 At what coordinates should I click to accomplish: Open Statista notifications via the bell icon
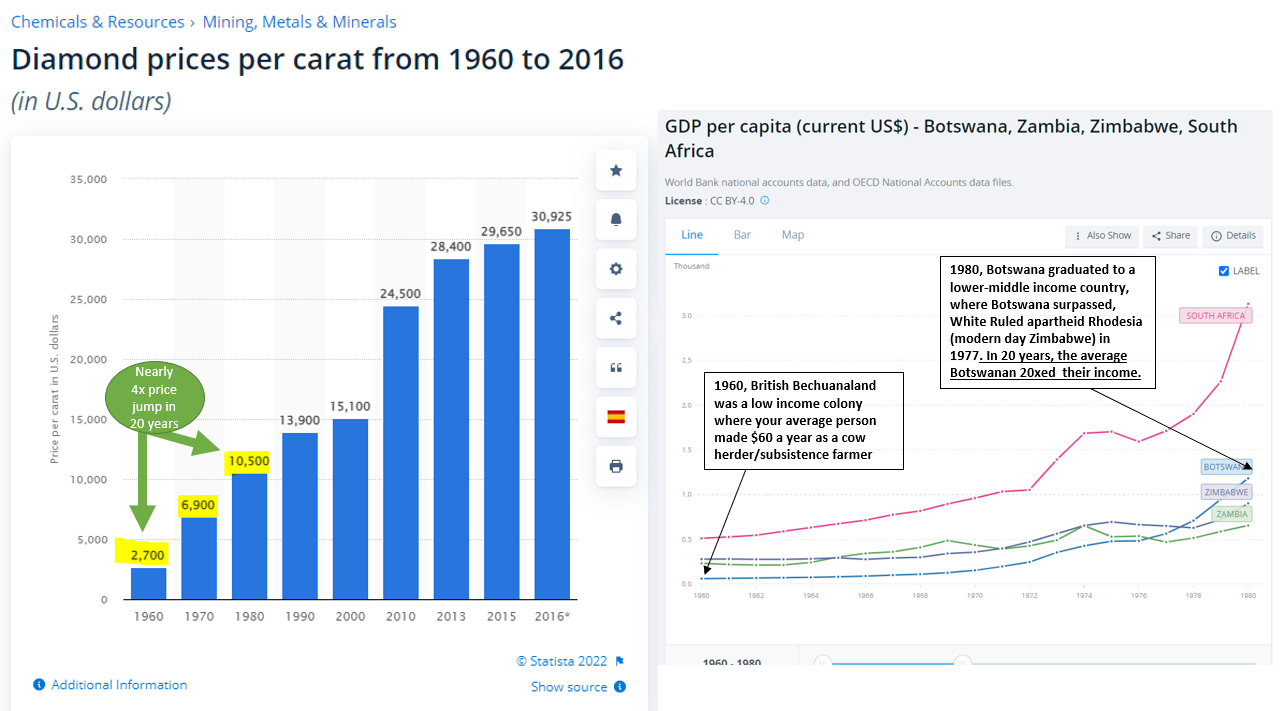pos(615,219)
